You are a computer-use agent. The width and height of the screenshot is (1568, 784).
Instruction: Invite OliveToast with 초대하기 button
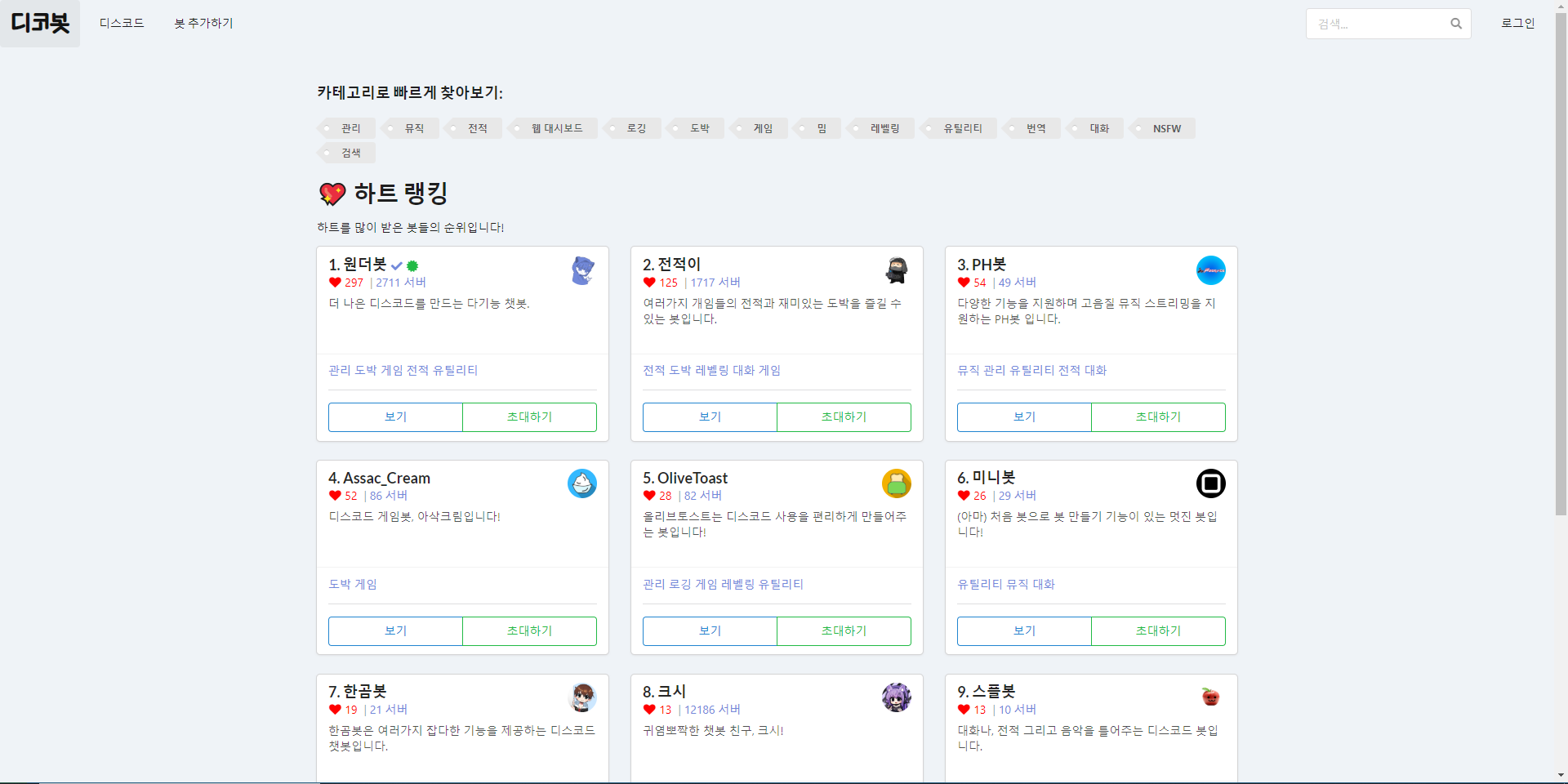click(x=844, y=630)
